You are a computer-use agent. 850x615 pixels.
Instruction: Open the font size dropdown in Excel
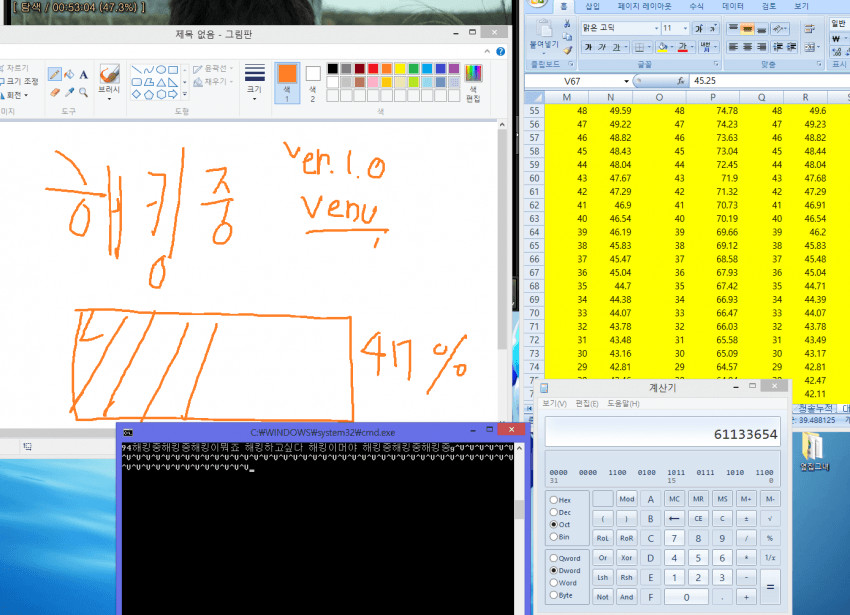685,28
